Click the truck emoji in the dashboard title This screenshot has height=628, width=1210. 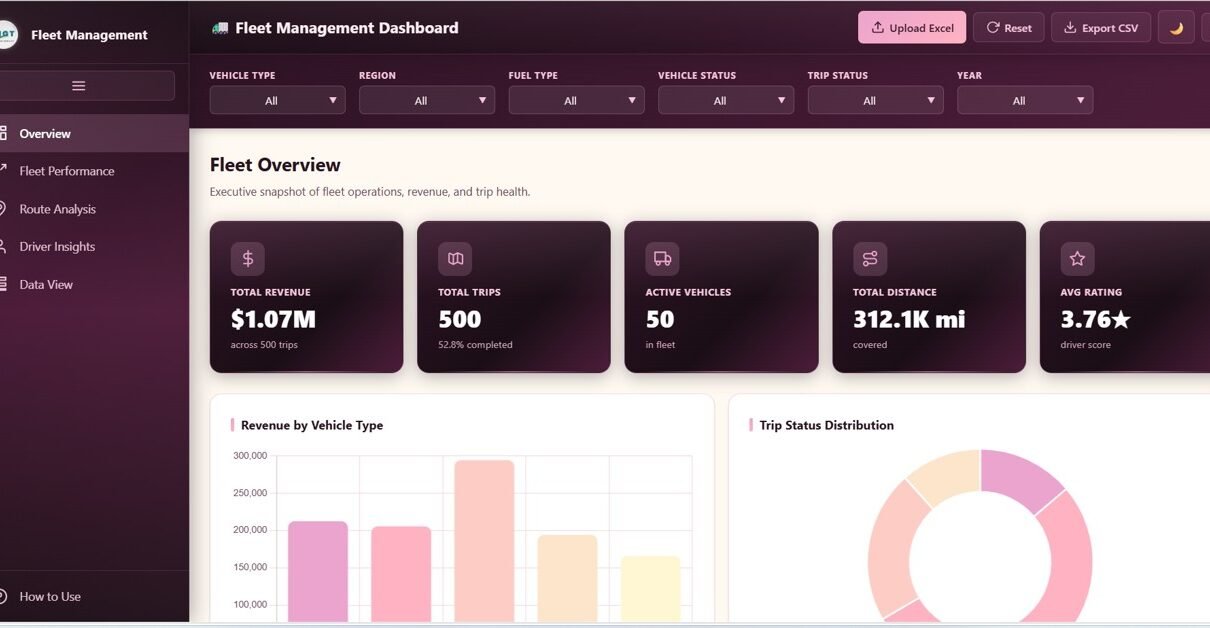point(220,28)
